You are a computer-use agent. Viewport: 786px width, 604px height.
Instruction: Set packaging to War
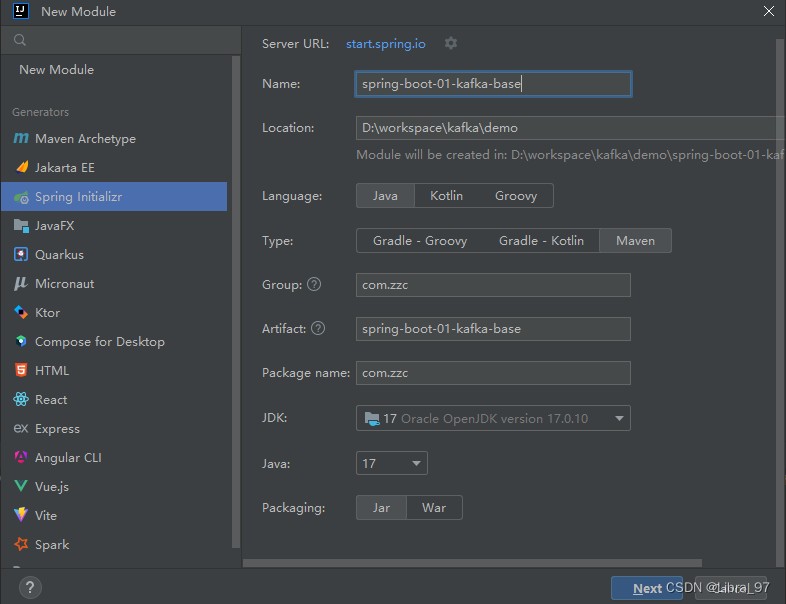coord(434,508)
